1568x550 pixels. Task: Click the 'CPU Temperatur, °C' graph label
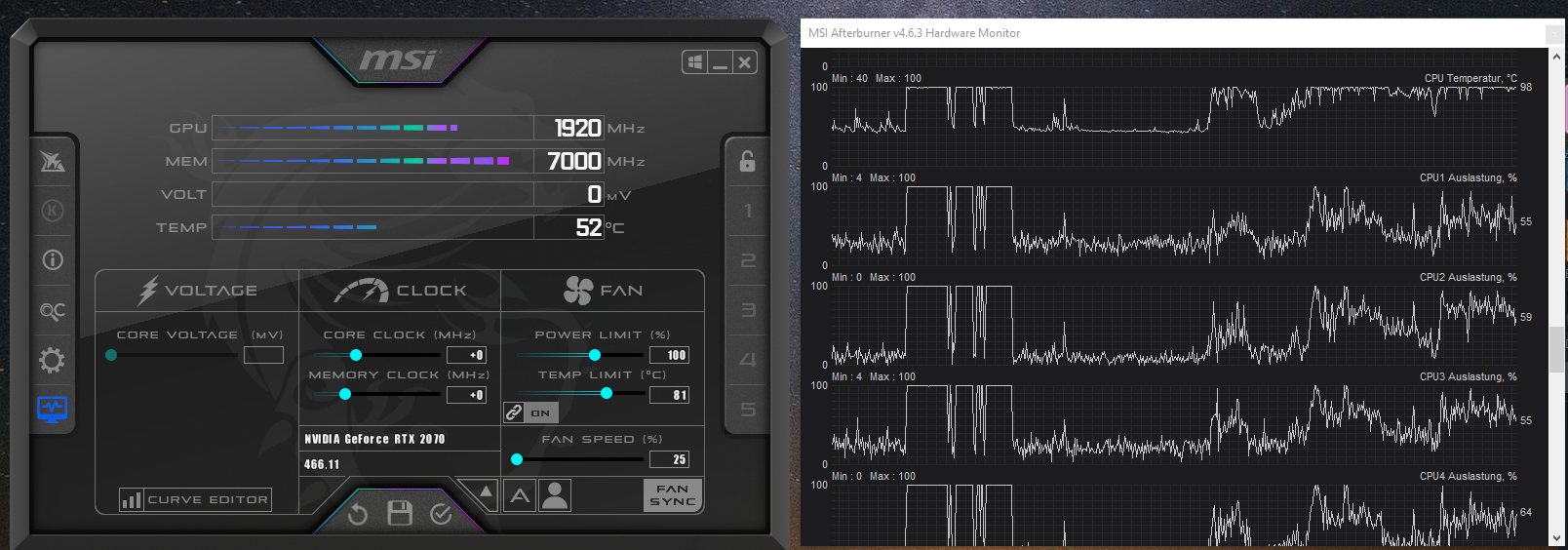point(1470,78)
